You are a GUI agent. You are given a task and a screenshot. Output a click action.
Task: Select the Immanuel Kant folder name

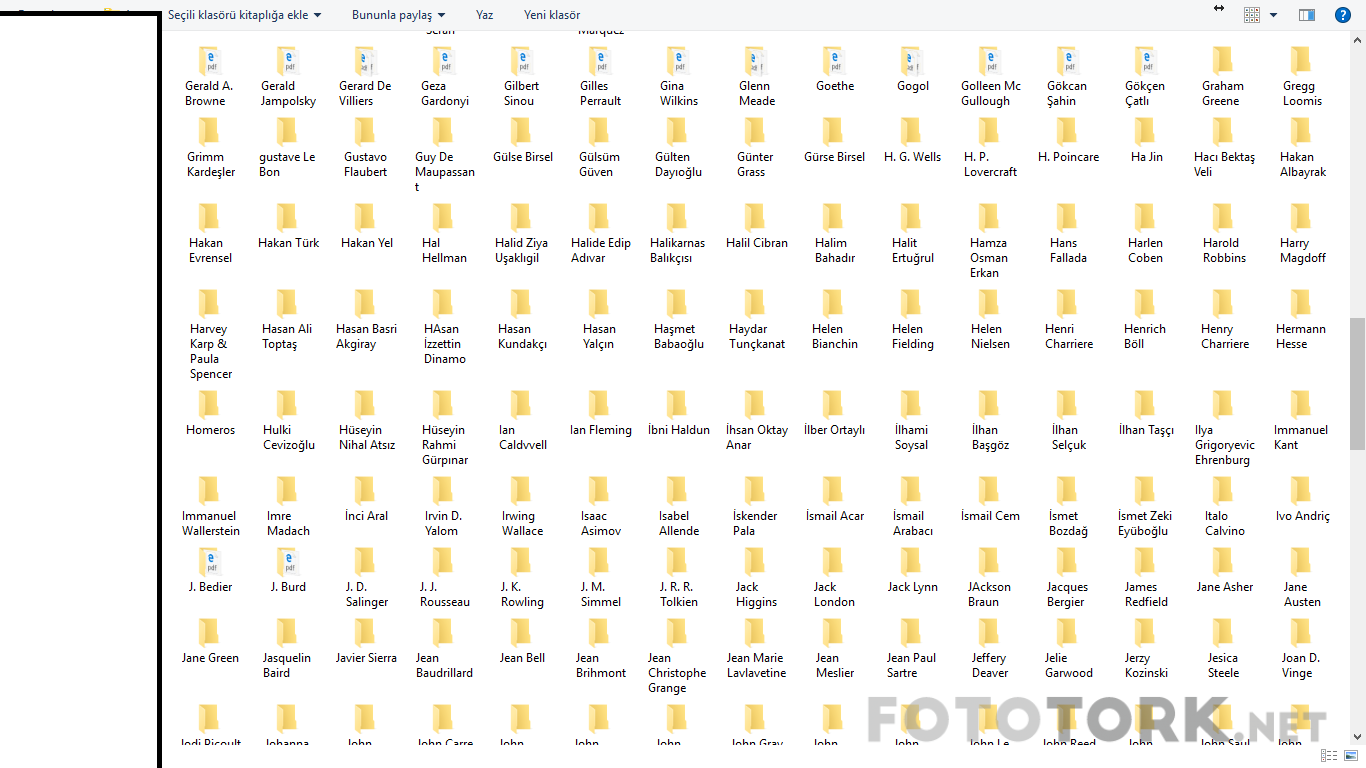(x=1301, y=437)
